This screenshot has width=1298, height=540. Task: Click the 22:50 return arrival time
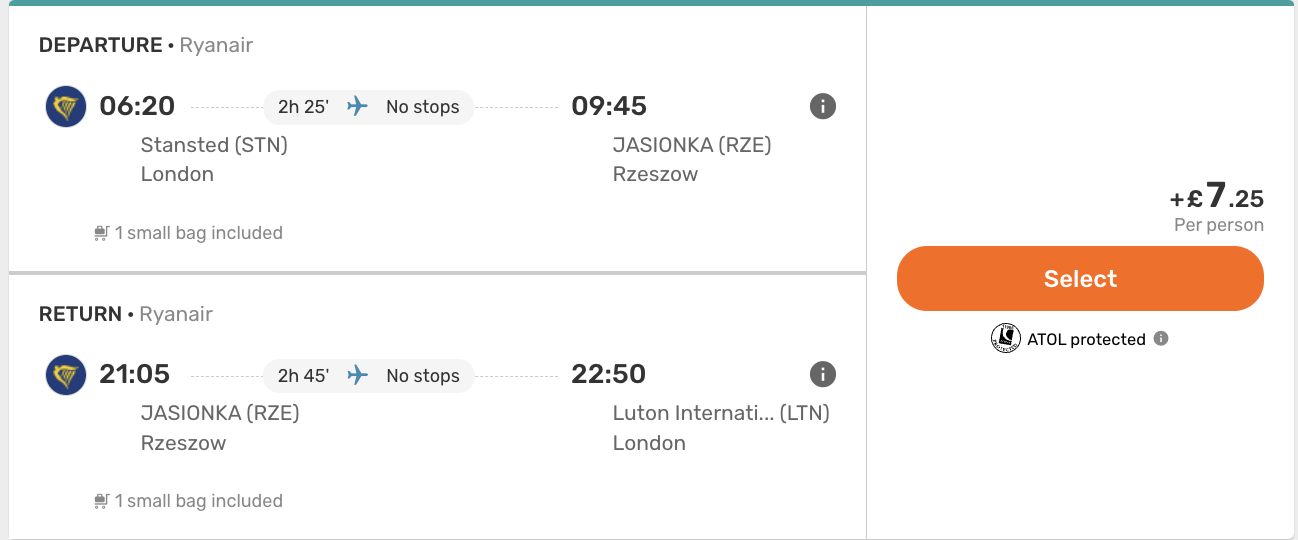click(x=608, y=375)
